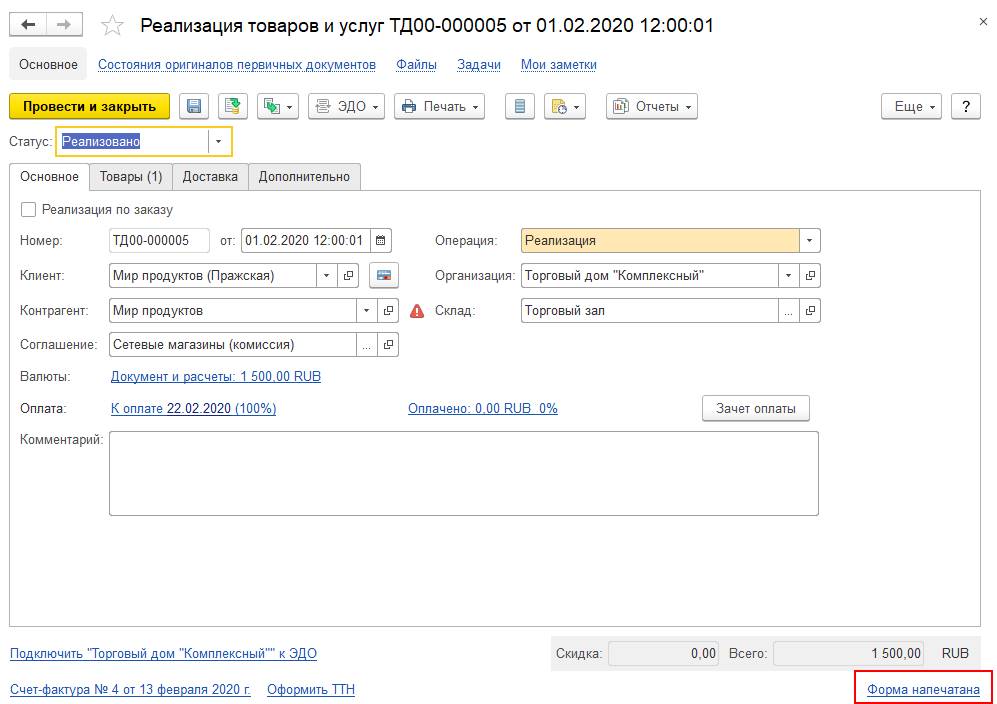This screenshot has width=997, height=704.
Task: Click the Скидка amount field
Action: (x=663, y=653)
